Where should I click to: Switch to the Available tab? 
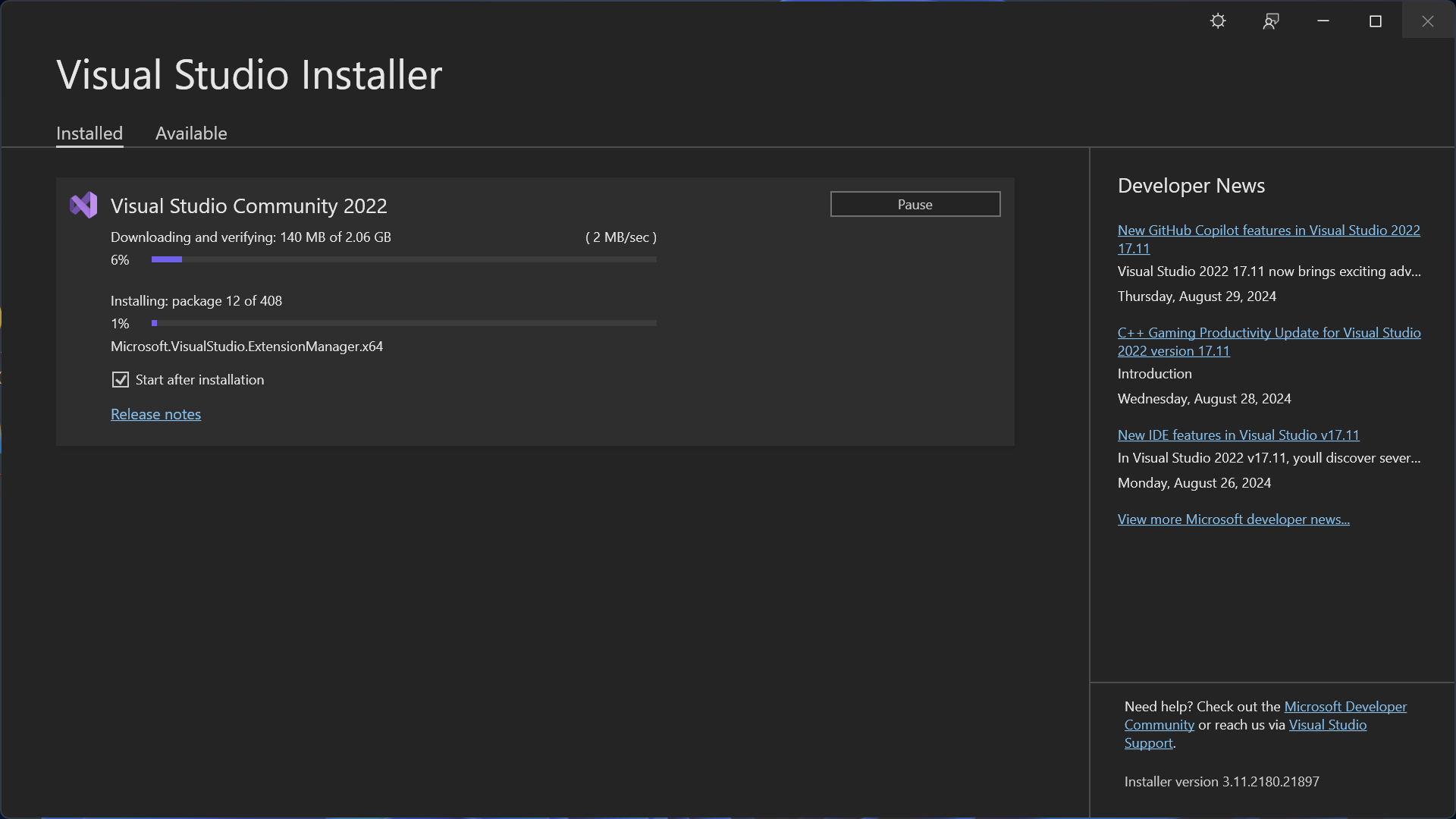[191, 133]
